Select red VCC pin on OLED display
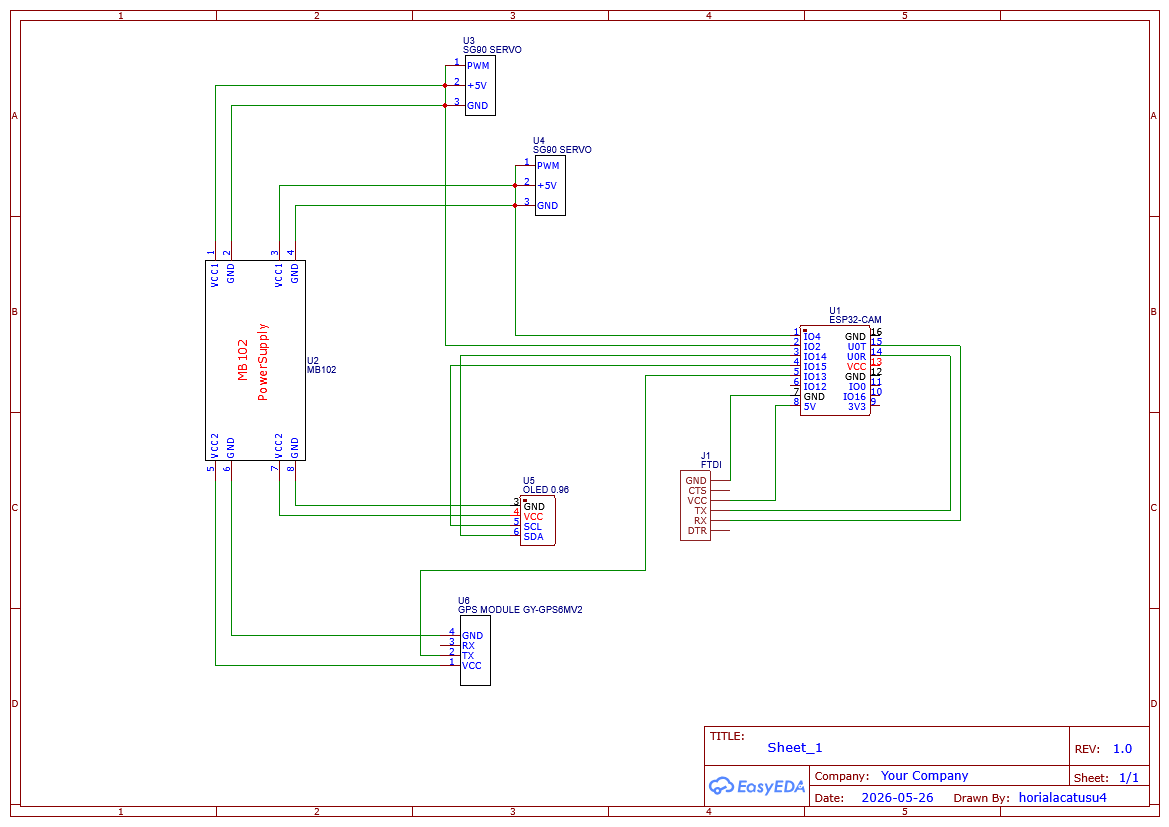Image resolution: width=1169 pixels, height=827 pixels. pyautogui.click(x=533, y=517)
